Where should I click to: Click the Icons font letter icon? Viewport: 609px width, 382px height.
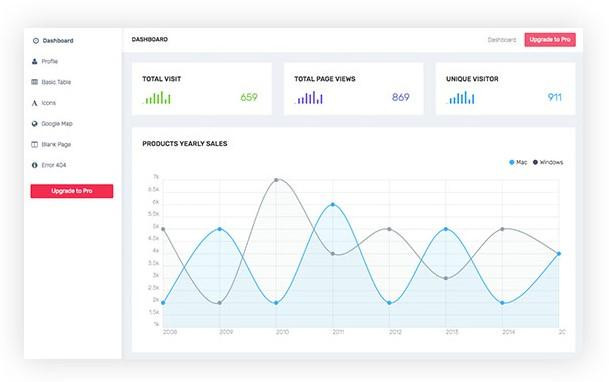35,103
